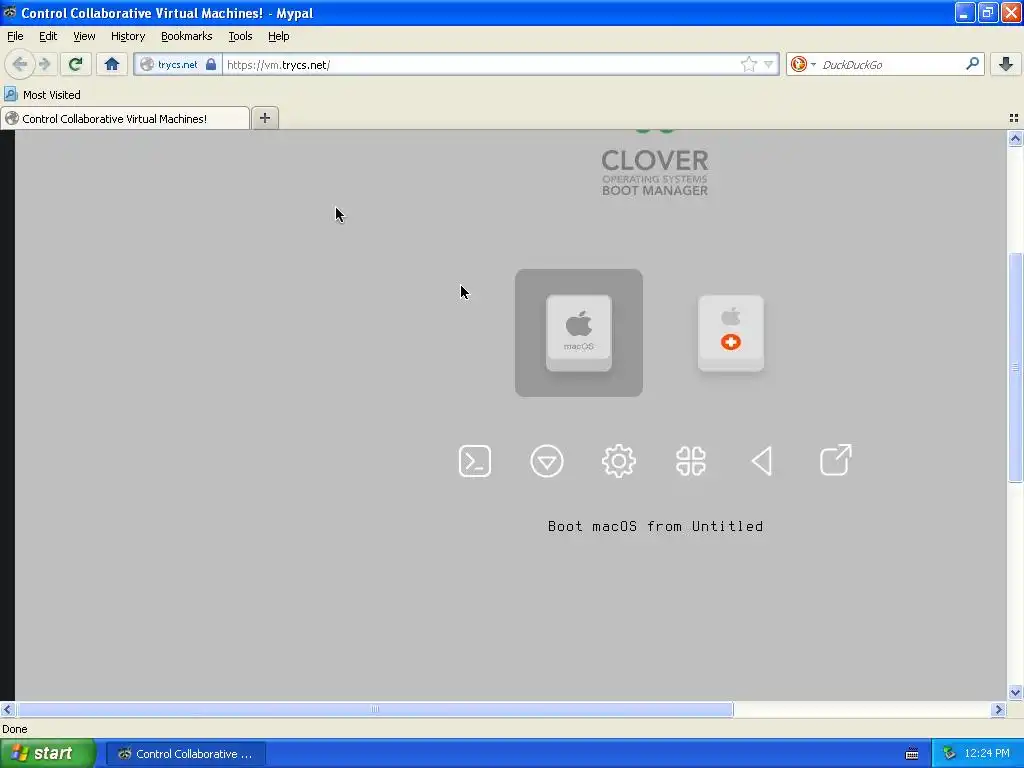Open the Downloads arrow button
1024x768 pixels.
pos(1006,64)
